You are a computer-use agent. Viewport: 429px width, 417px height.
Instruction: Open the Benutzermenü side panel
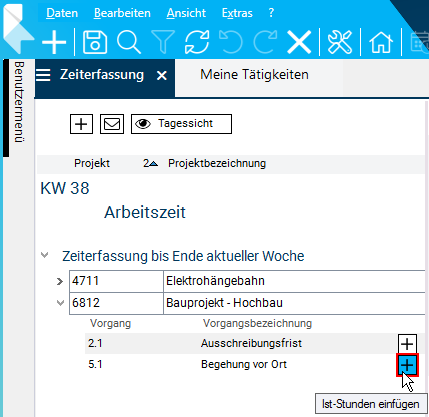(19, 102)
